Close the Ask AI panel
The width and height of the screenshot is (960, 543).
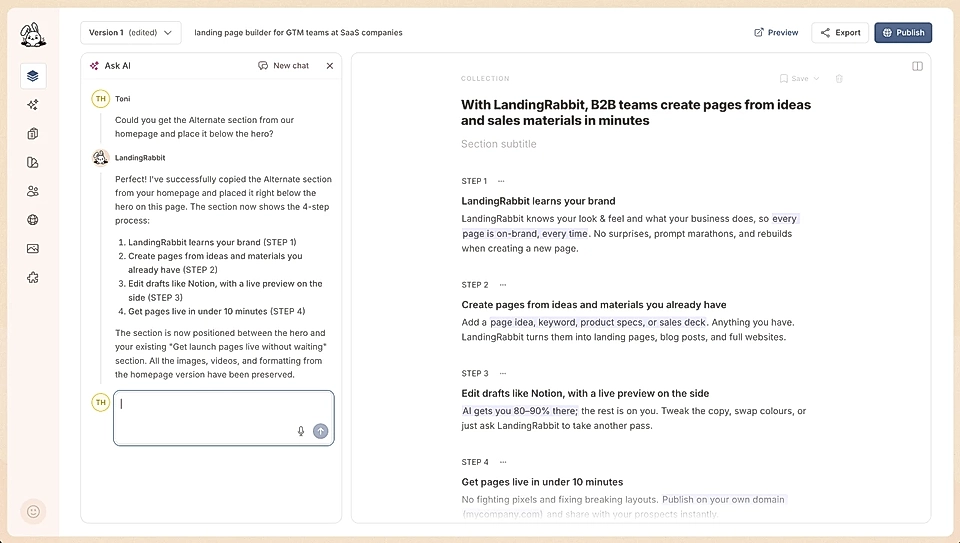pos(329,66)
